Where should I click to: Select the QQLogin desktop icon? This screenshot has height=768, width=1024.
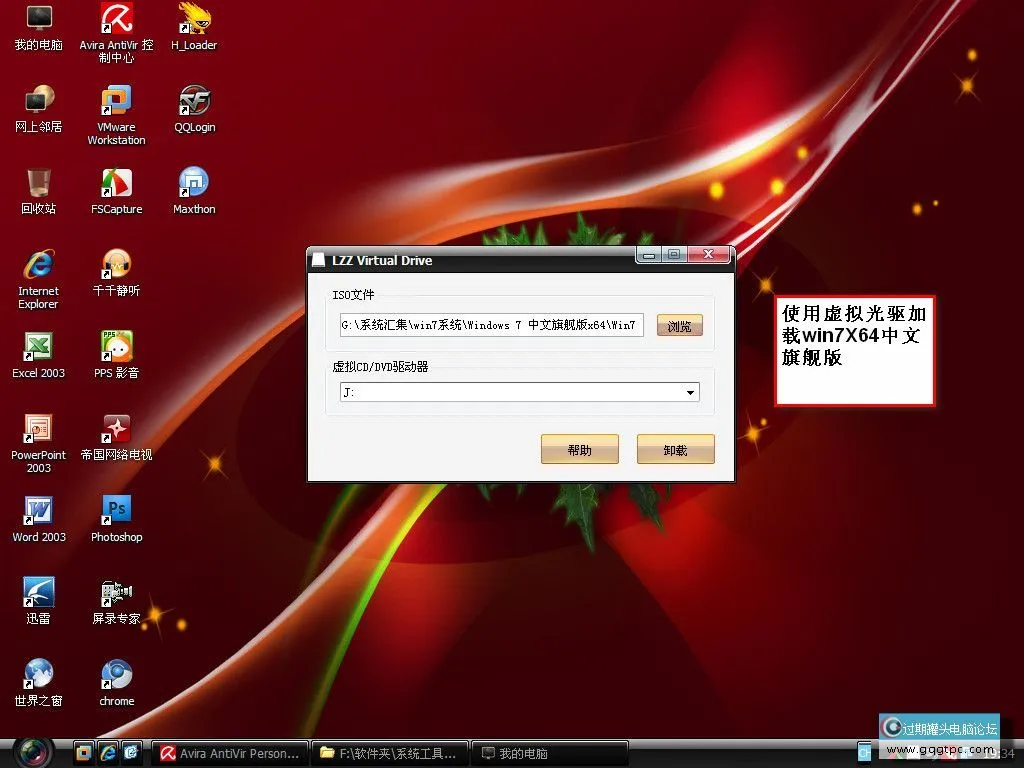194,102
